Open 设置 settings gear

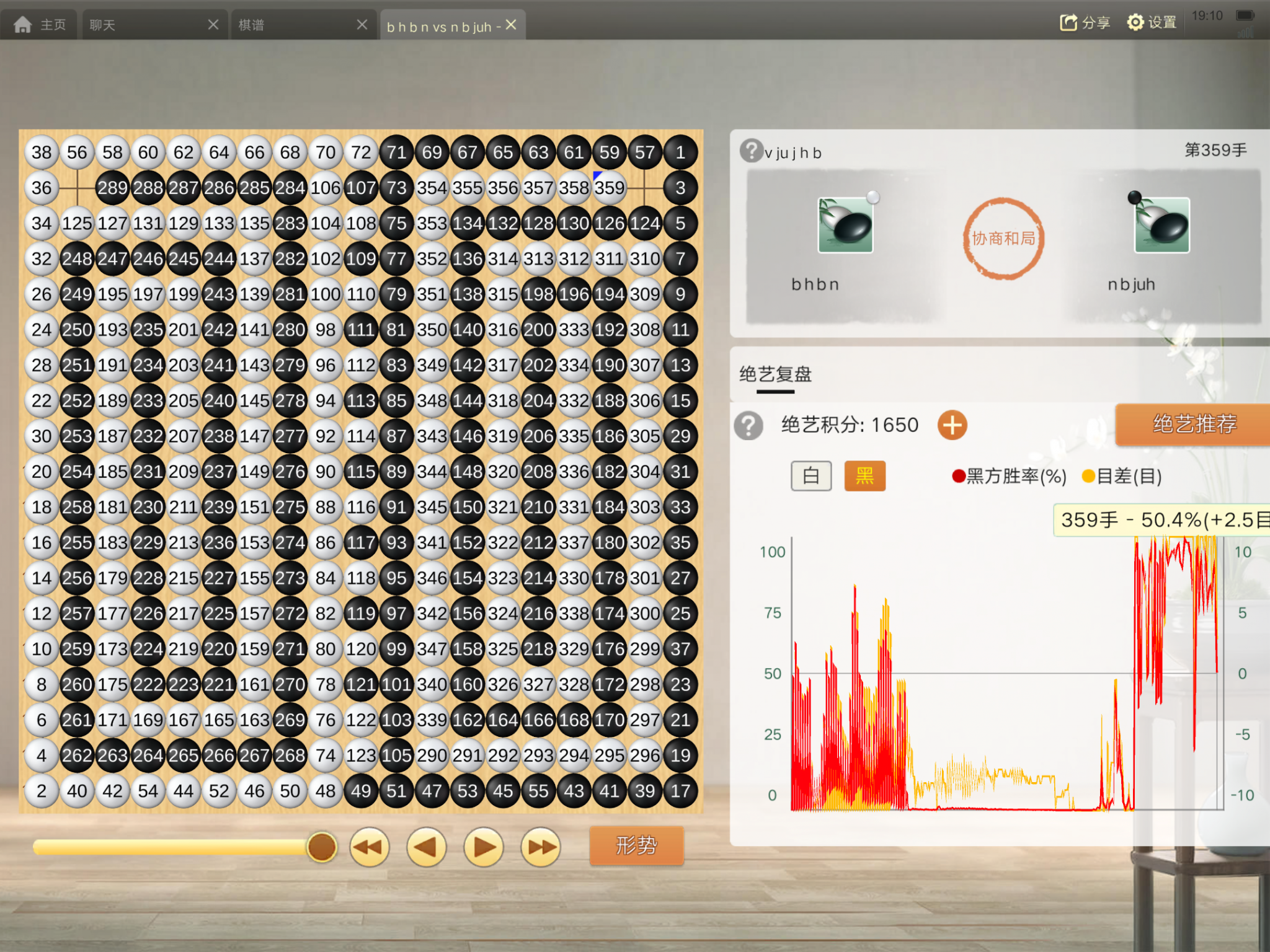click(x=1135, y=23)
